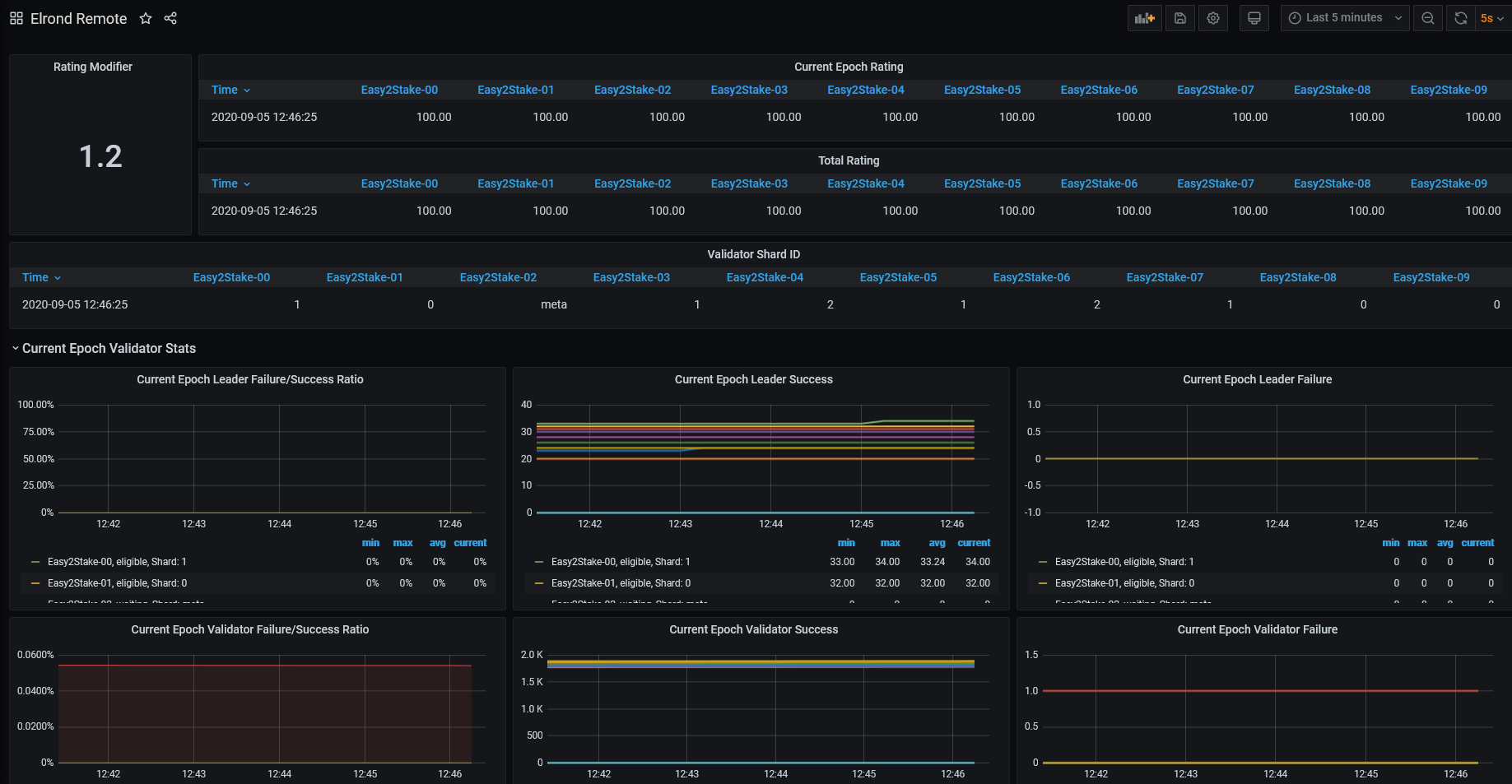Sort Current Epoch Rating by Easy2Stake-09 column
The height and width of the screenshot is (784, 1512).
1449,90
